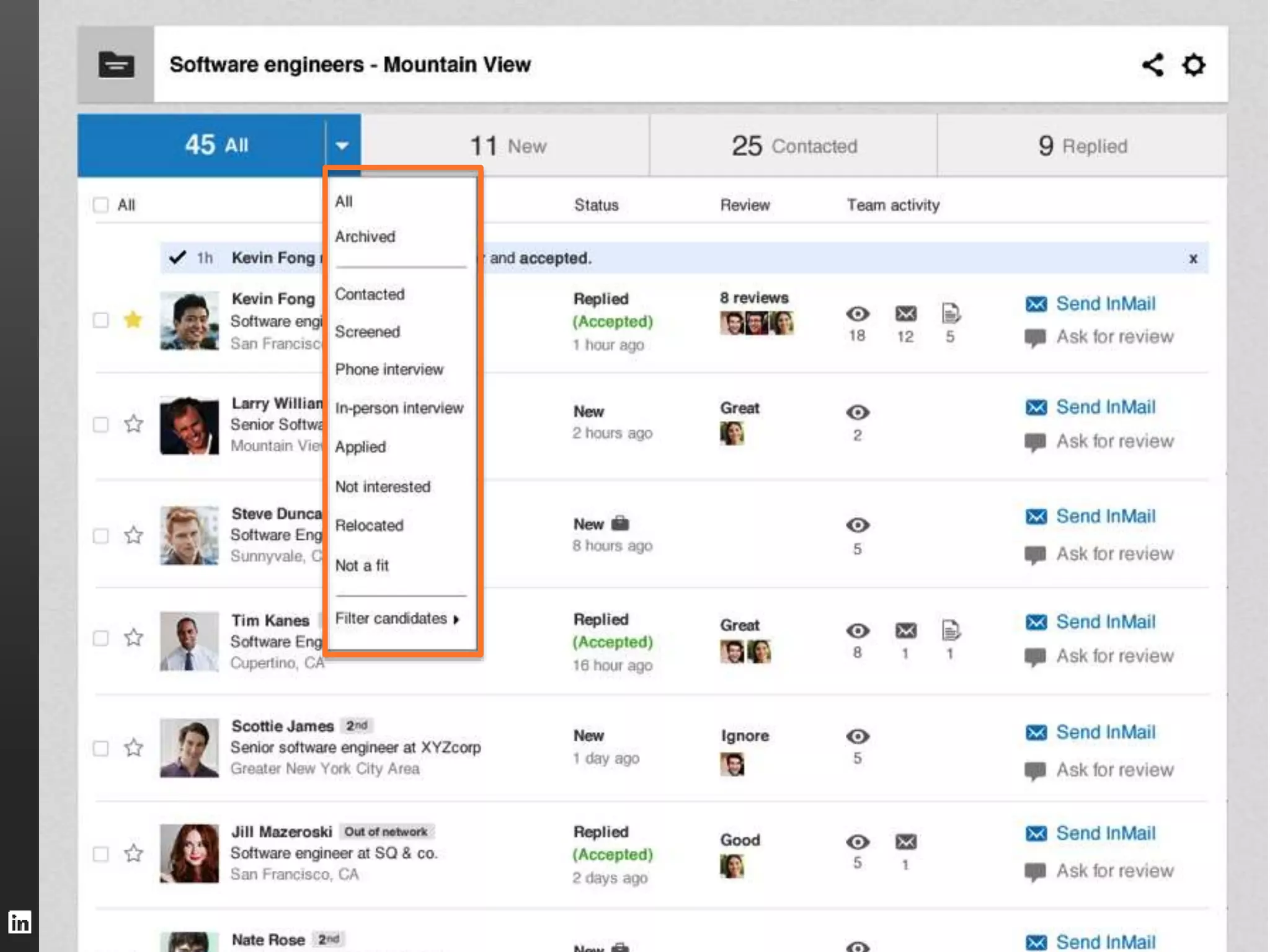Star Larry Williams as favorite

(x=133, y=424)
